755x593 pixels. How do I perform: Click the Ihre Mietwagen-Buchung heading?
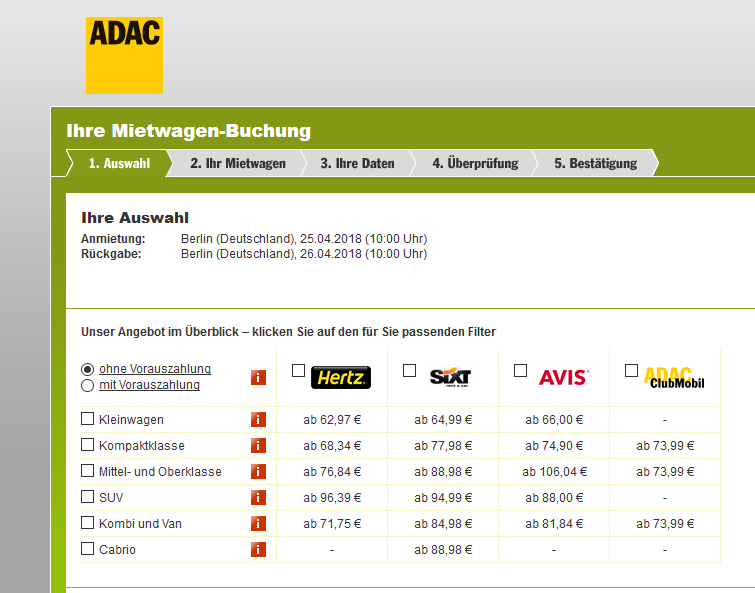click(x=188, y=131)
